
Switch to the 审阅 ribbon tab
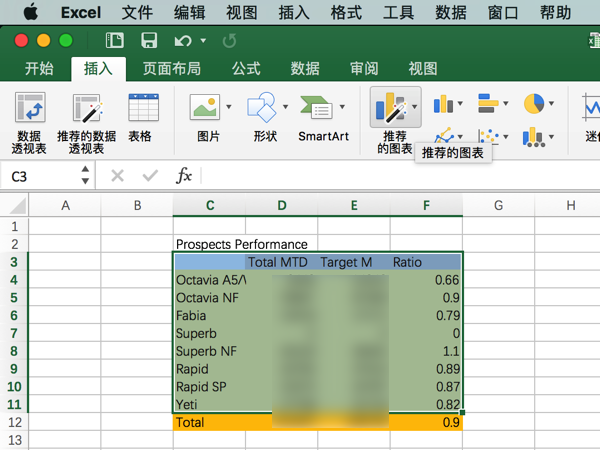tap(364, 68)
